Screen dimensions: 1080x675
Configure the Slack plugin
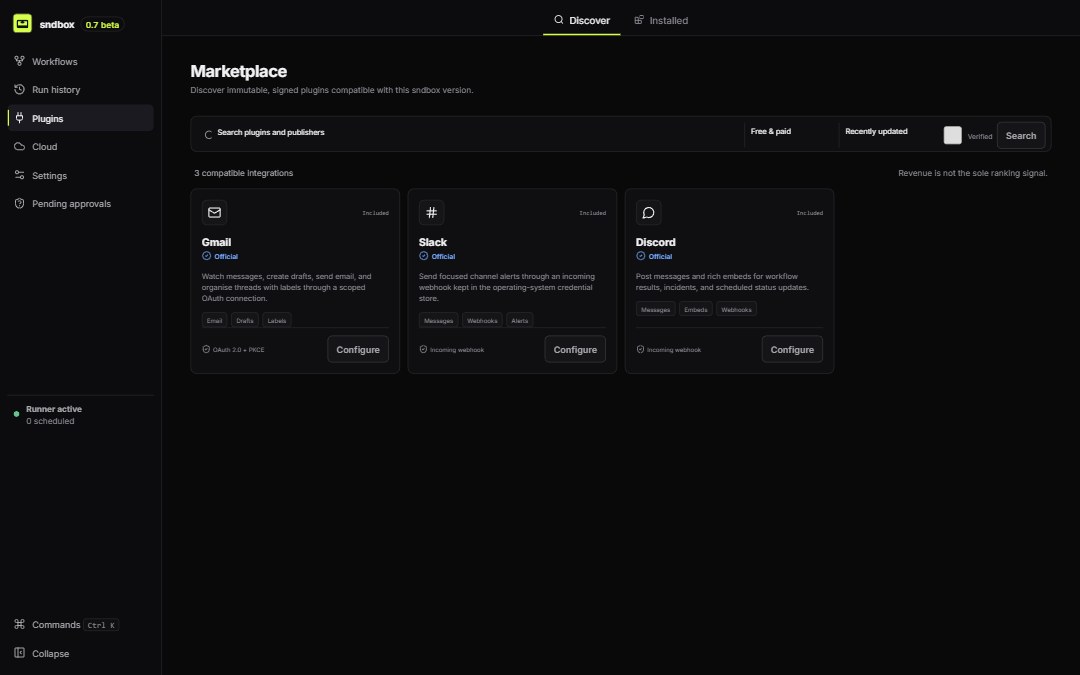tap(575, 349)
